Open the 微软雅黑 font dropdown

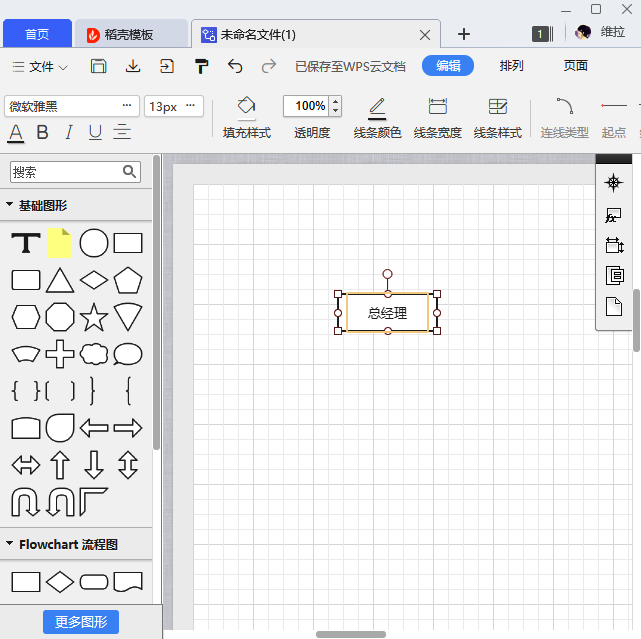[70, 106]
